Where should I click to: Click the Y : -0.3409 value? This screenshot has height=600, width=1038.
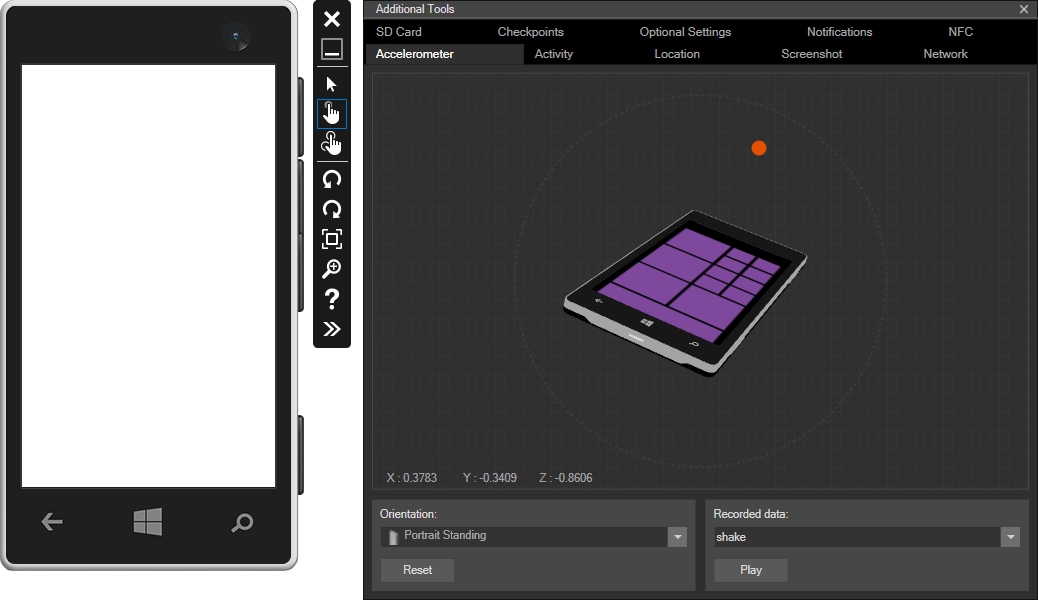pyautogui.click(x=490, y=478)
